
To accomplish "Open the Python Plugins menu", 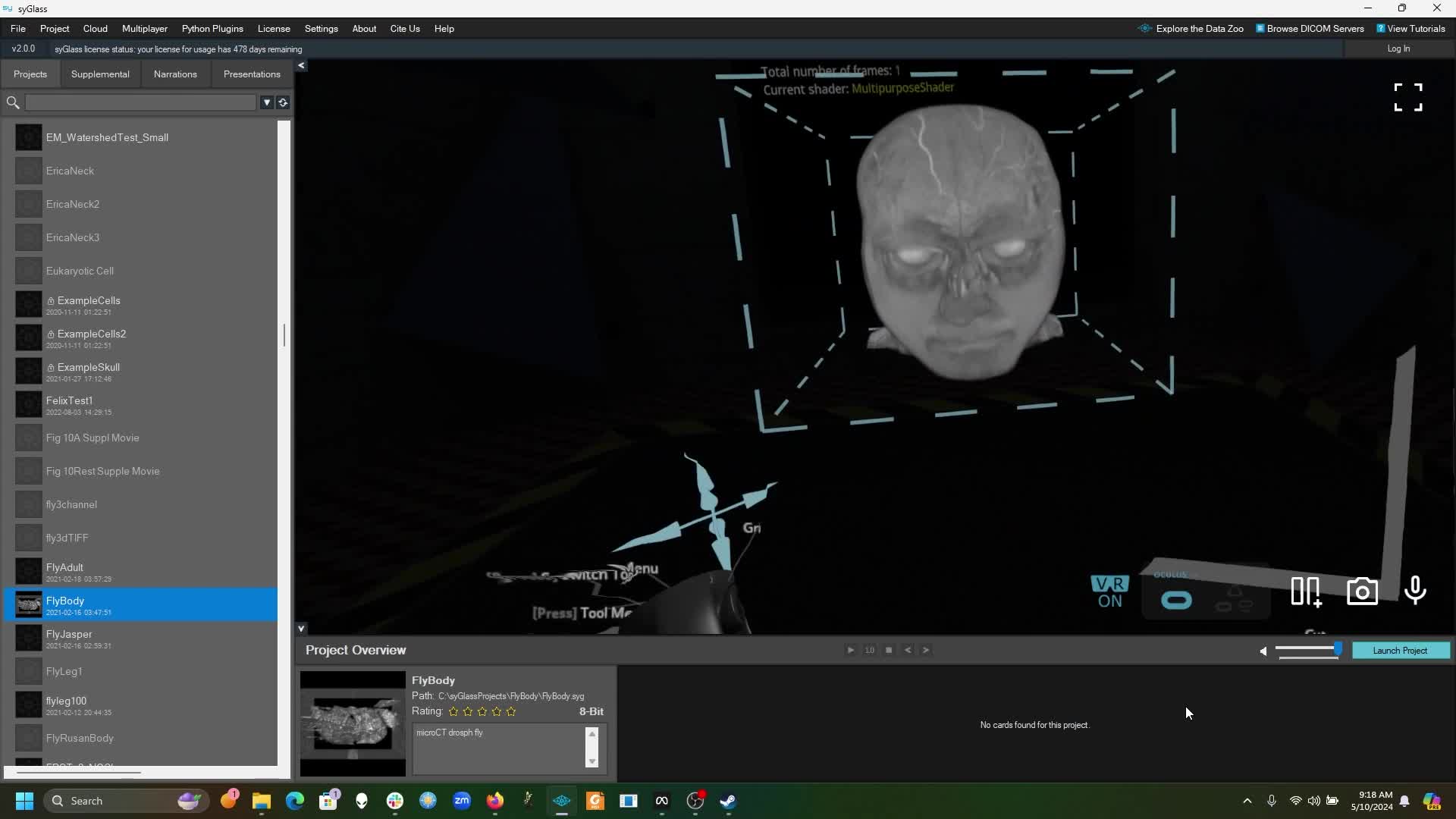I will coord(212,29).
